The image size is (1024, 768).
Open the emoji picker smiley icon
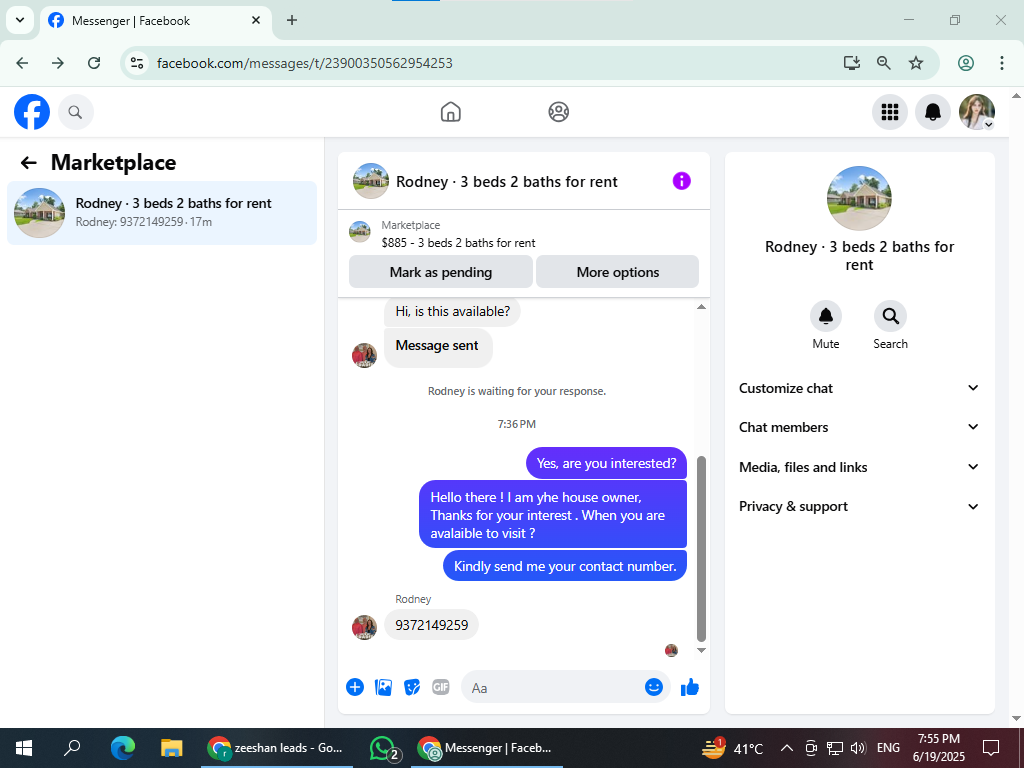(654, 687)
